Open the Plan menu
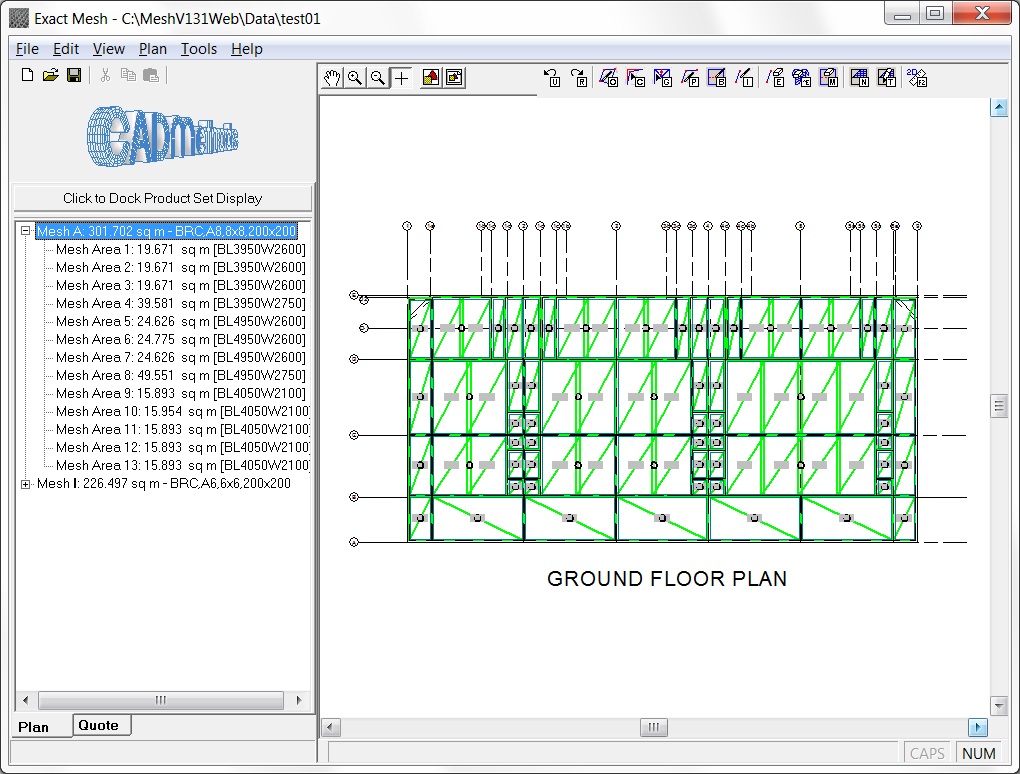Image resolution: width=1020 pixels, height=774 pixels. click(153, 49)
